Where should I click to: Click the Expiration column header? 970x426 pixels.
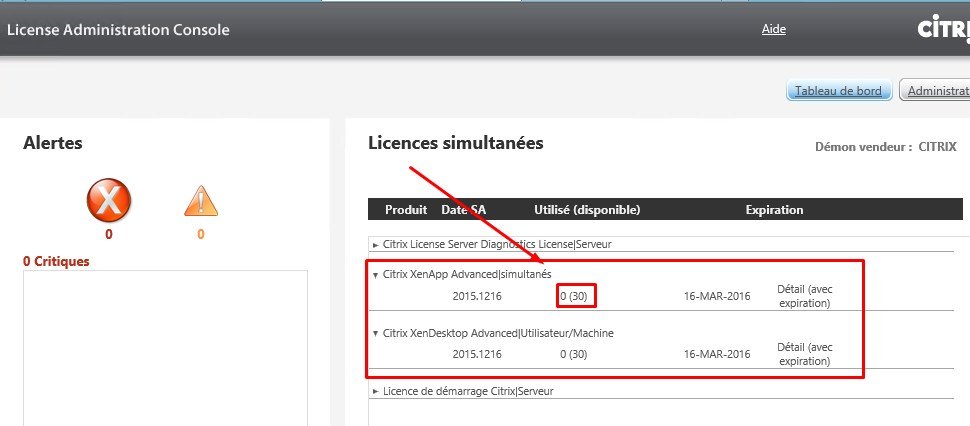(774, 210)
